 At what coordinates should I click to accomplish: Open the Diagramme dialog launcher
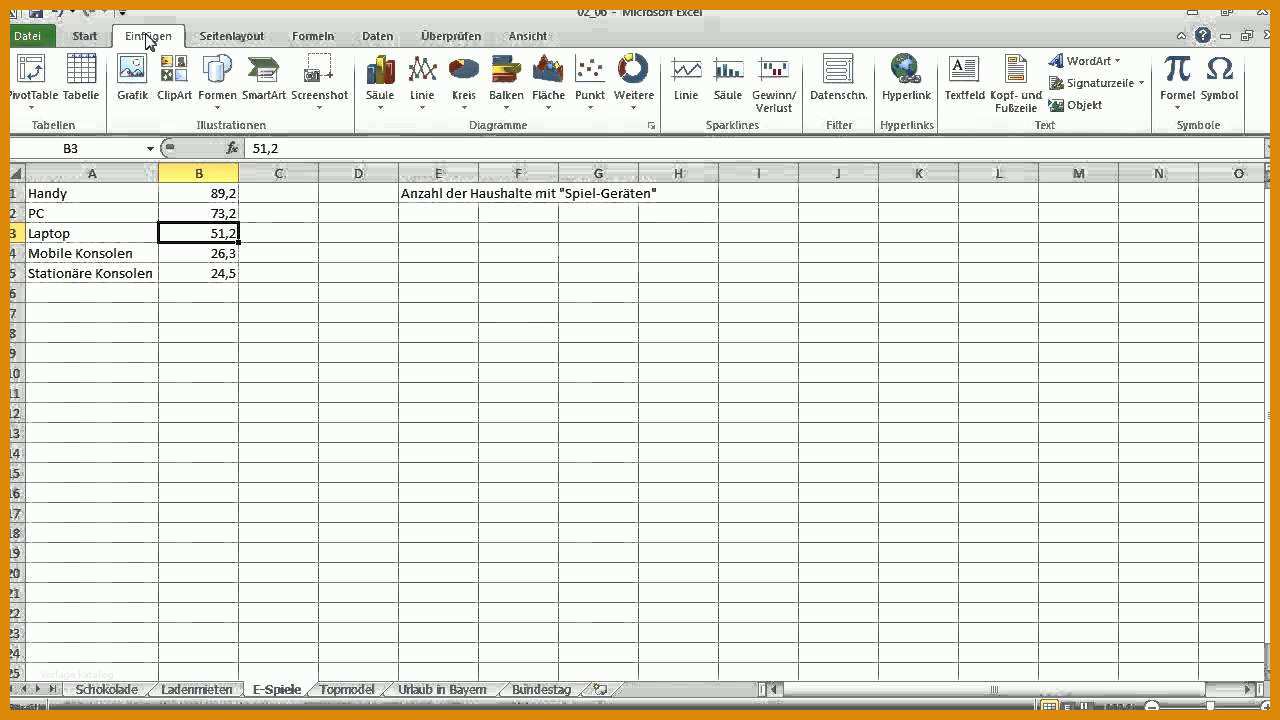click(x=651, y=126)
